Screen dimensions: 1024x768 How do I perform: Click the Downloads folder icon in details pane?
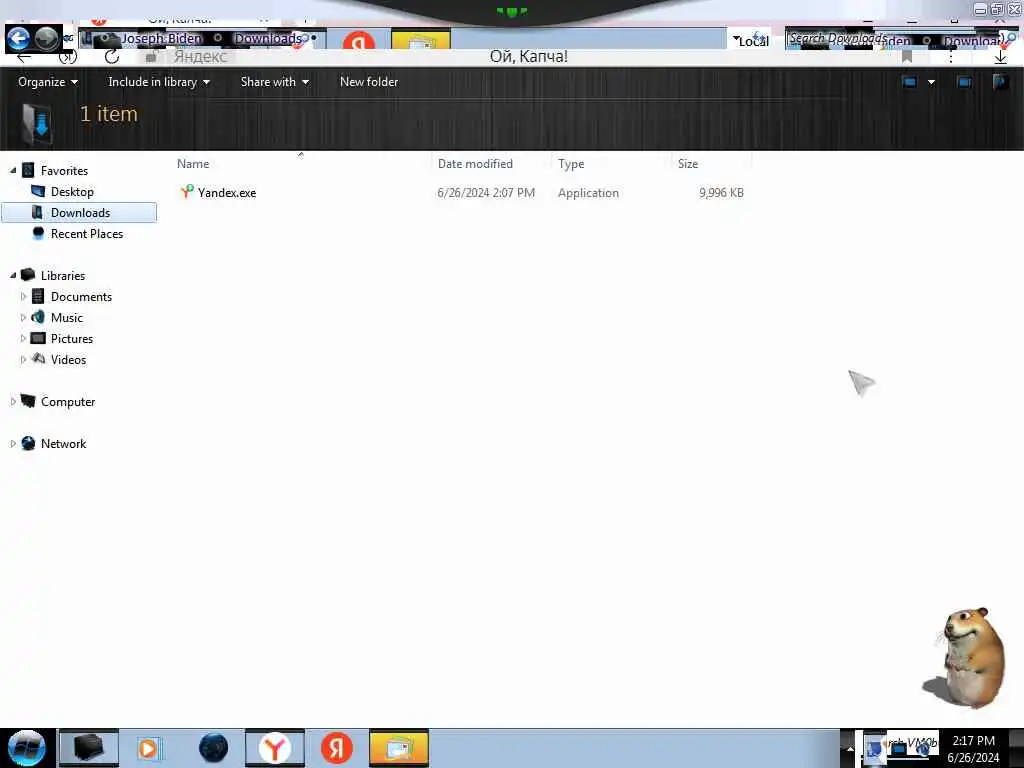tap(37, 123)
